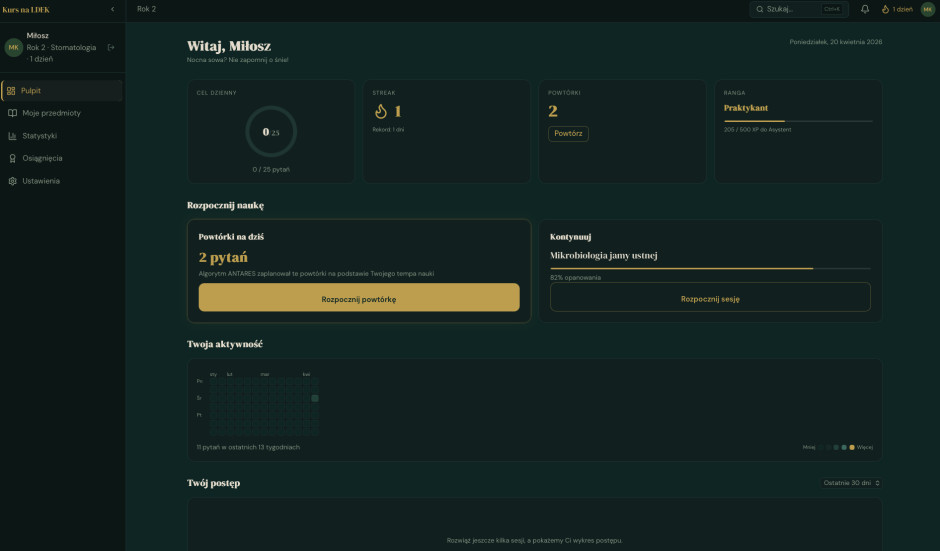Open Moje przedmioty from the sidebar
Viewport: 940px width, 551px height.
51,113
